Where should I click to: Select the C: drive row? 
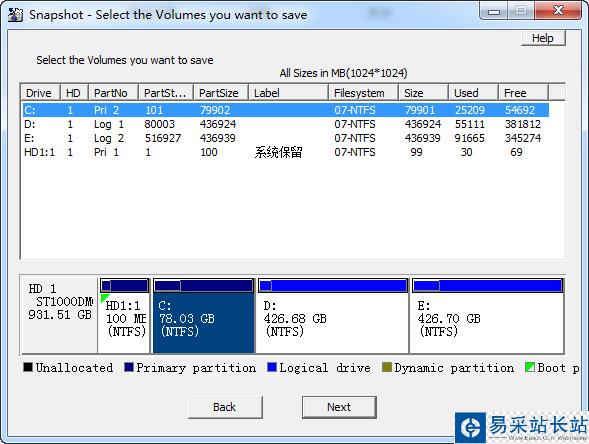click(x=285, y=110)
